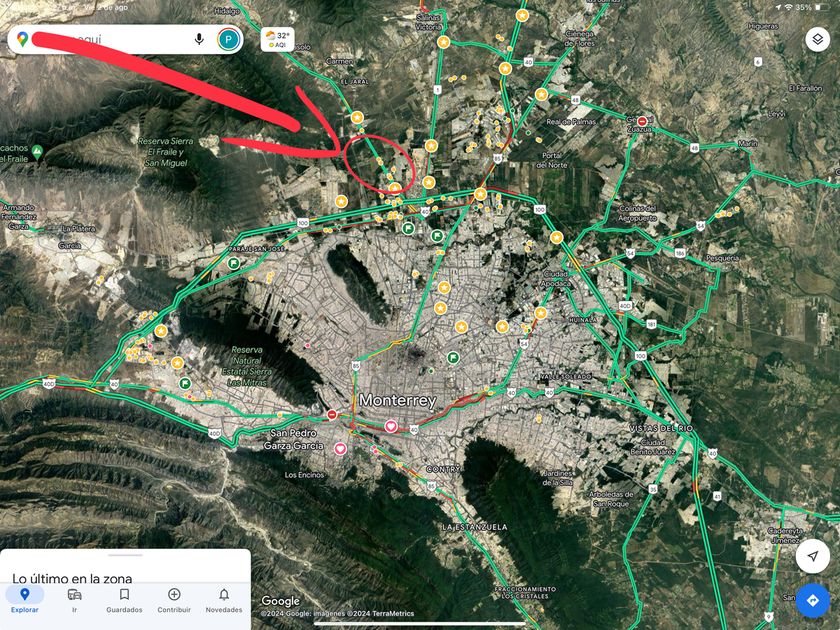Open the map layers button
This screenshot has height=630, width=840.
point(818,39)
